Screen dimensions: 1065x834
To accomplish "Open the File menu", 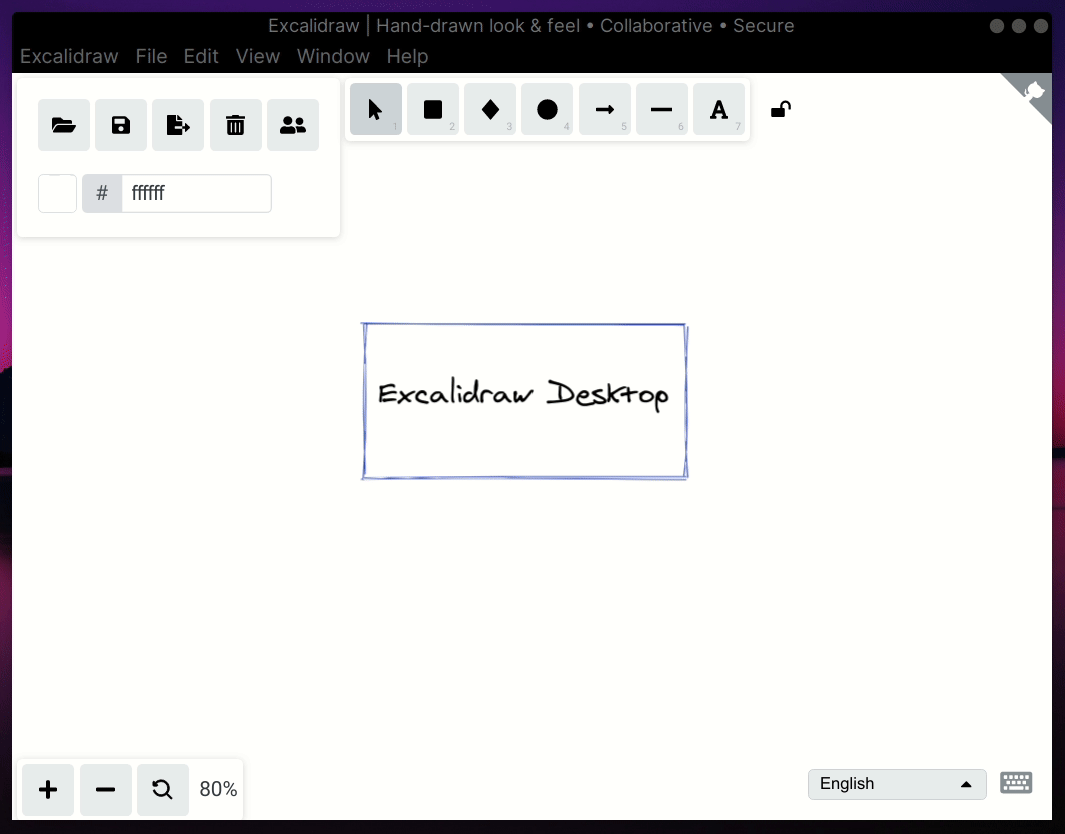I will click(151, 57).
